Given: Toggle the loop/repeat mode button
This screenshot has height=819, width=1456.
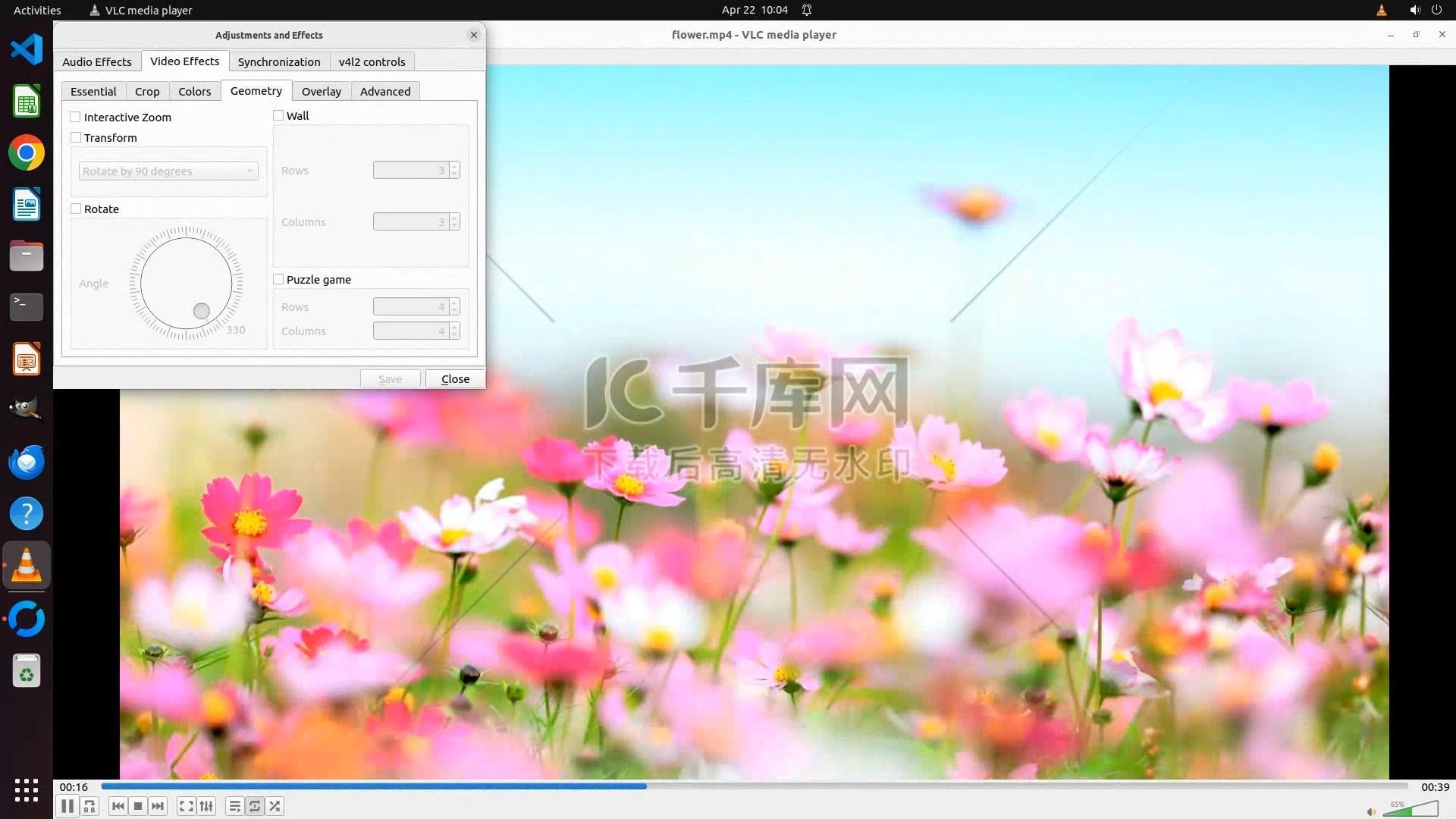Looking at the screenshot, I should pos(255,806).
